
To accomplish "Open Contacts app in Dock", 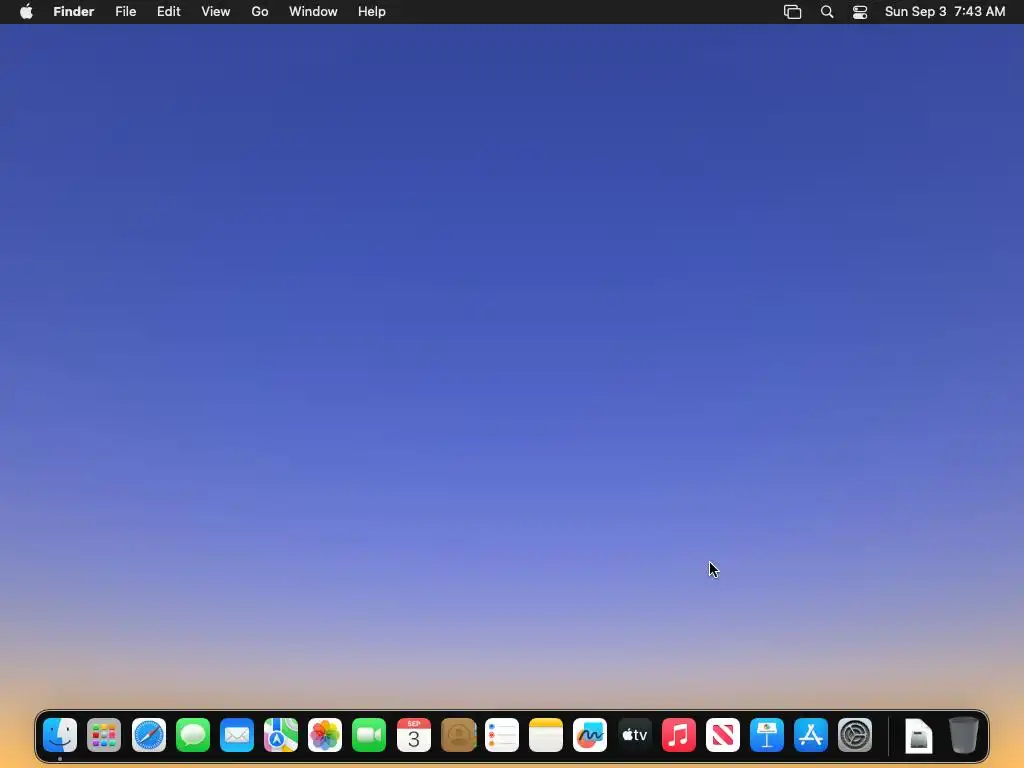I will click(x=458, y=735).
